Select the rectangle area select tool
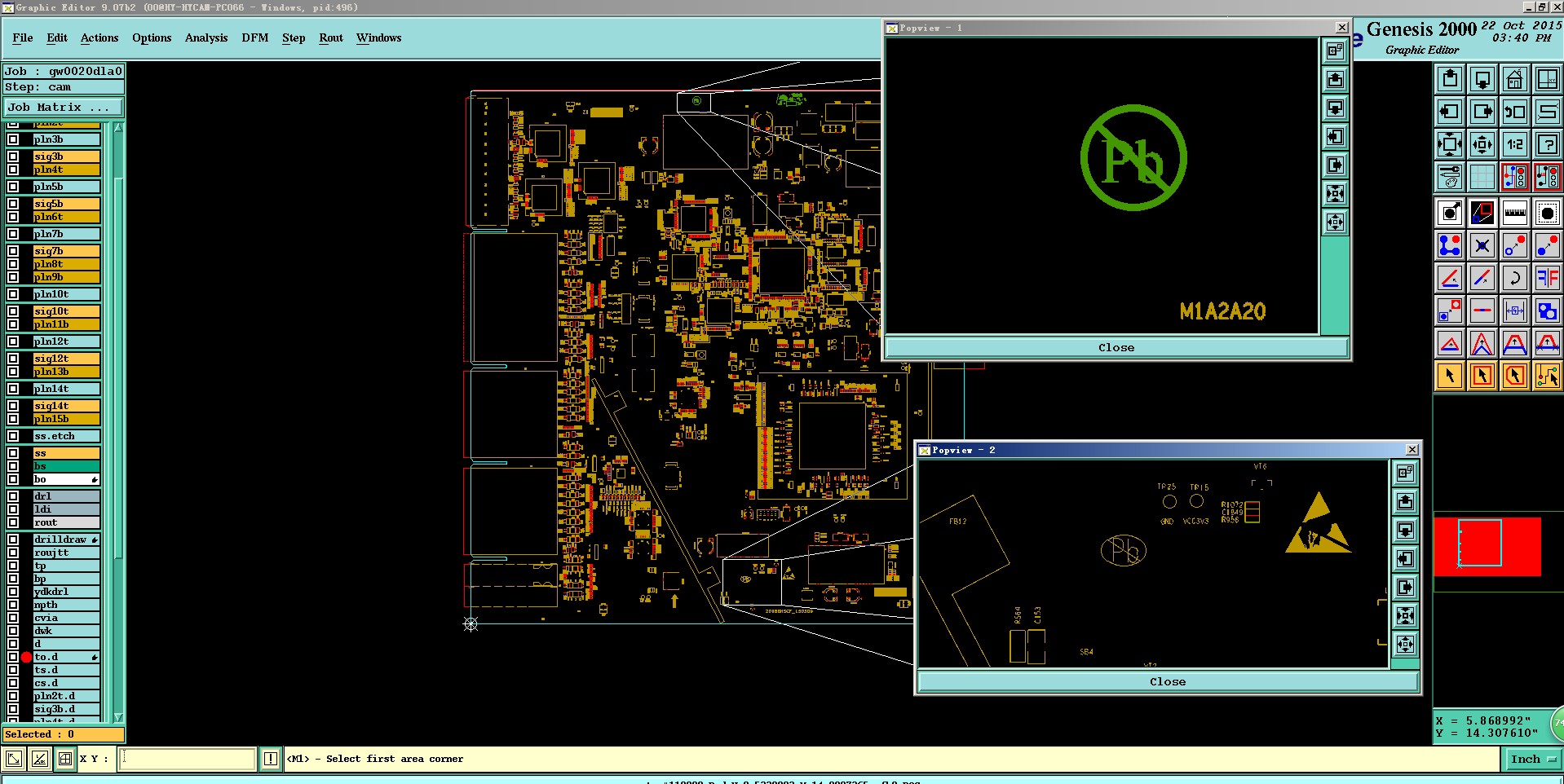This screenshot has height=784, width=1564. (1482, 376)
